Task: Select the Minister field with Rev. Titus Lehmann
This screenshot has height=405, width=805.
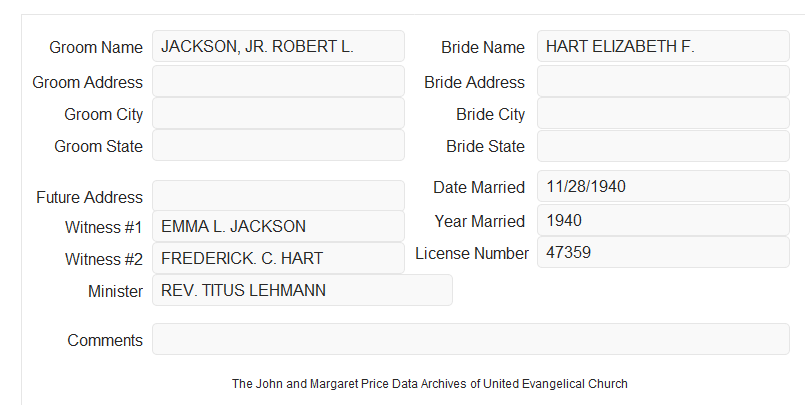Action: (x=302, y=290)
